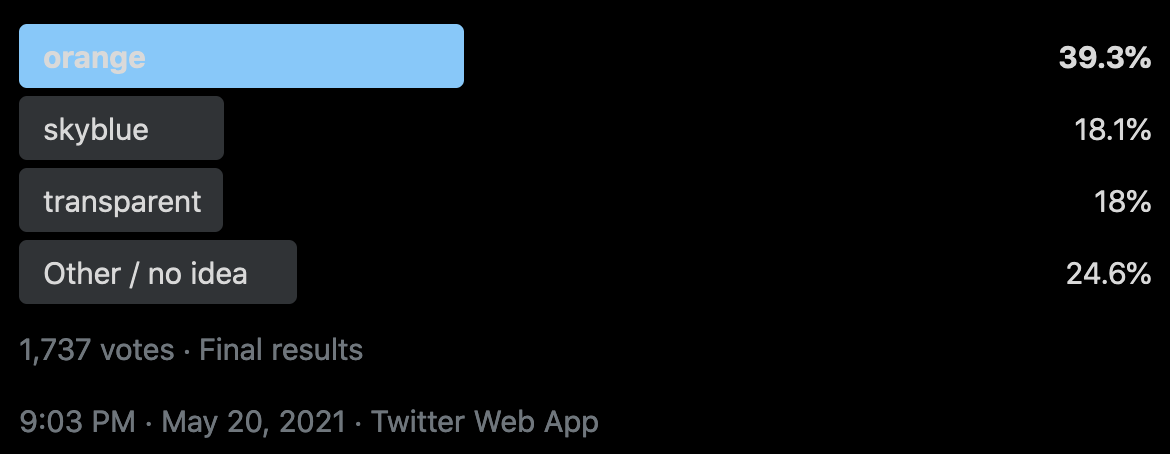Open the May 20, 2021 date link
This screenshot has height=454, width=1170.
[252, 421]
